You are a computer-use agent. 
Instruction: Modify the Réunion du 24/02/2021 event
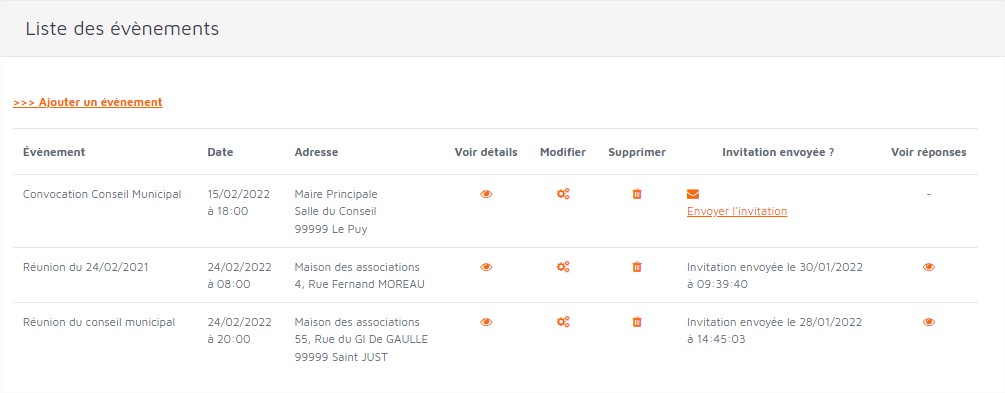click(563, 267)
